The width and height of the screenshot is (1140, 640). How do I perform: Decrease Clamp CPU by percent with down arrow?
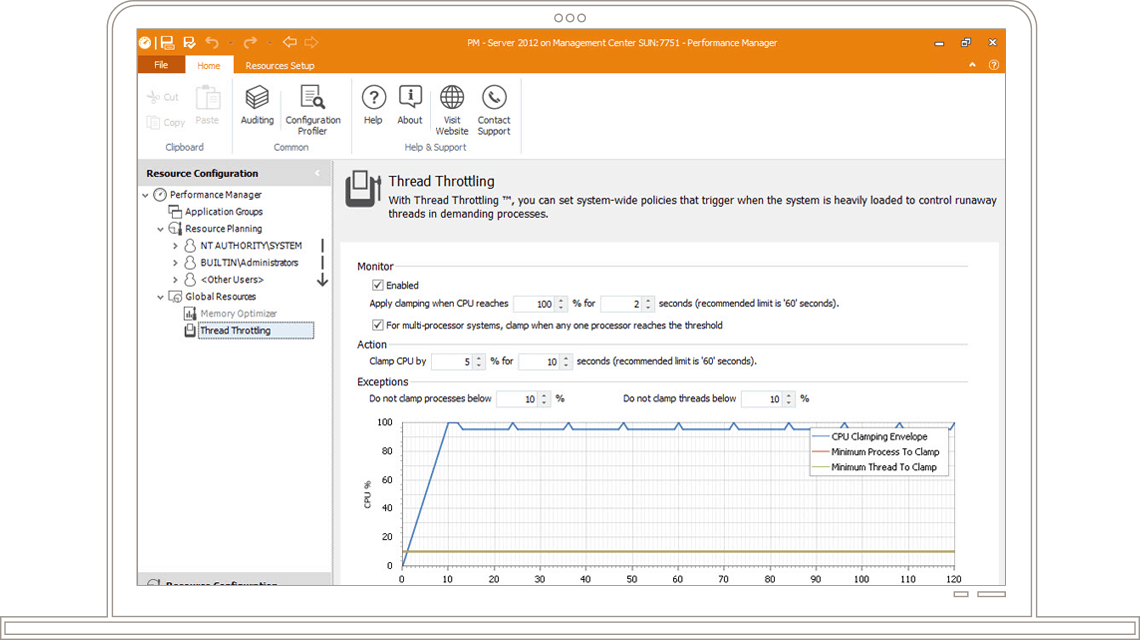pos(478,365)
